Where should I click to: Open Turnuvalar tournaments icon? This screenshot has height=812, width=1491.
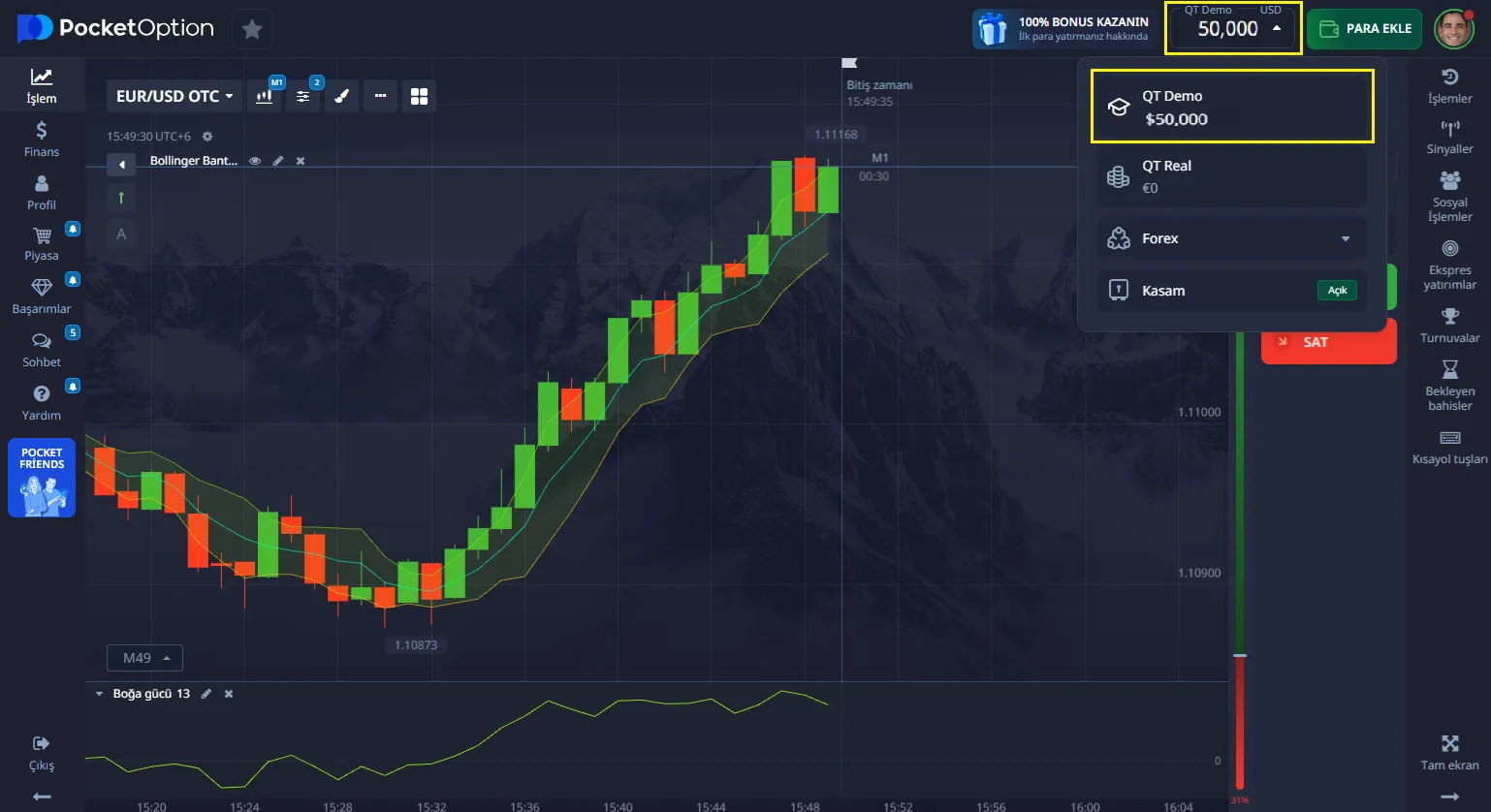1449,325
